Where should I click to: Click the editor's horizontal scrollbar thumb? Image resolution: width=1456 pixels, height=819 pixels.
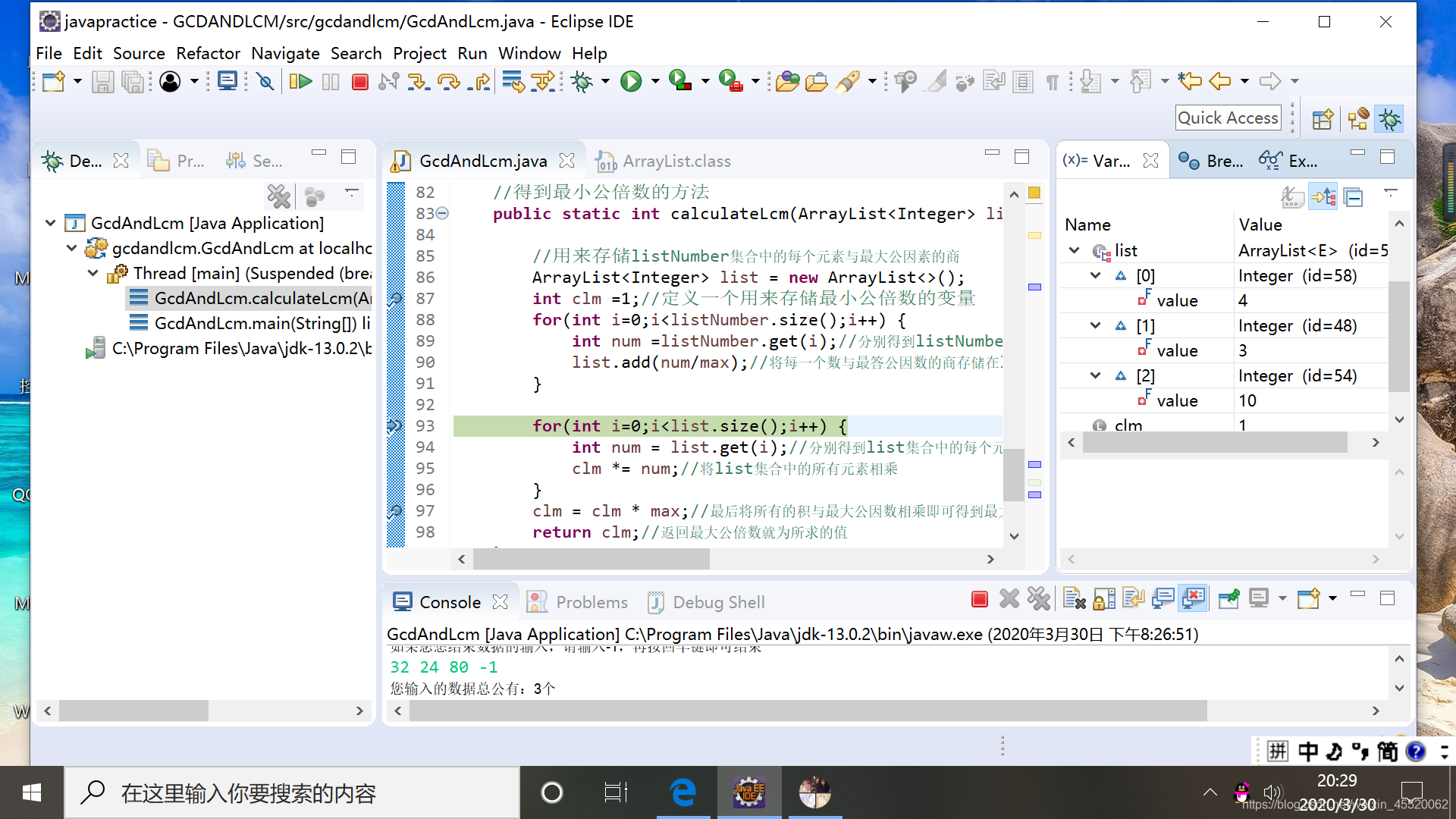point(591,559)
